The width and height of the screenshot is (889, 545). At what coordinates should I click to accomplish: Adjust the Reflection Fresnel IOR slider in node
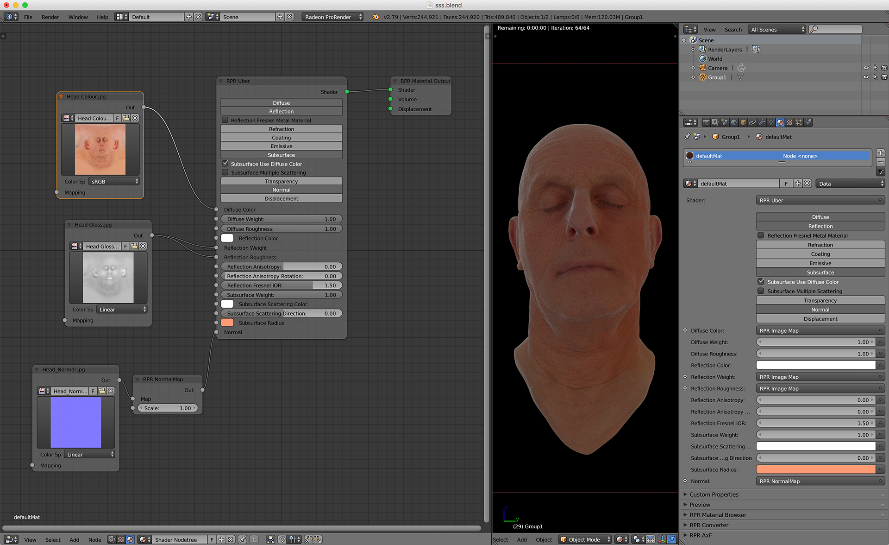(x=282, y=285)
